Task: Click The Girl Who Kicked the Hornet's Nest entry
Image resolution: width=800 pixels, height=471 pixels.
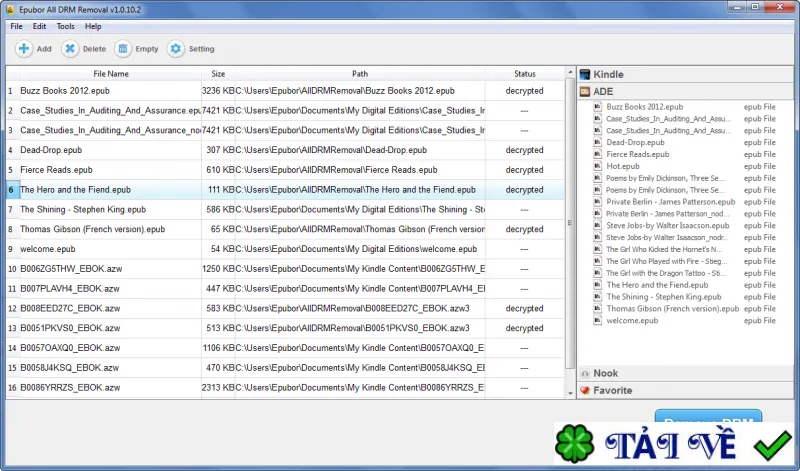Action: [x=664, y=250]
